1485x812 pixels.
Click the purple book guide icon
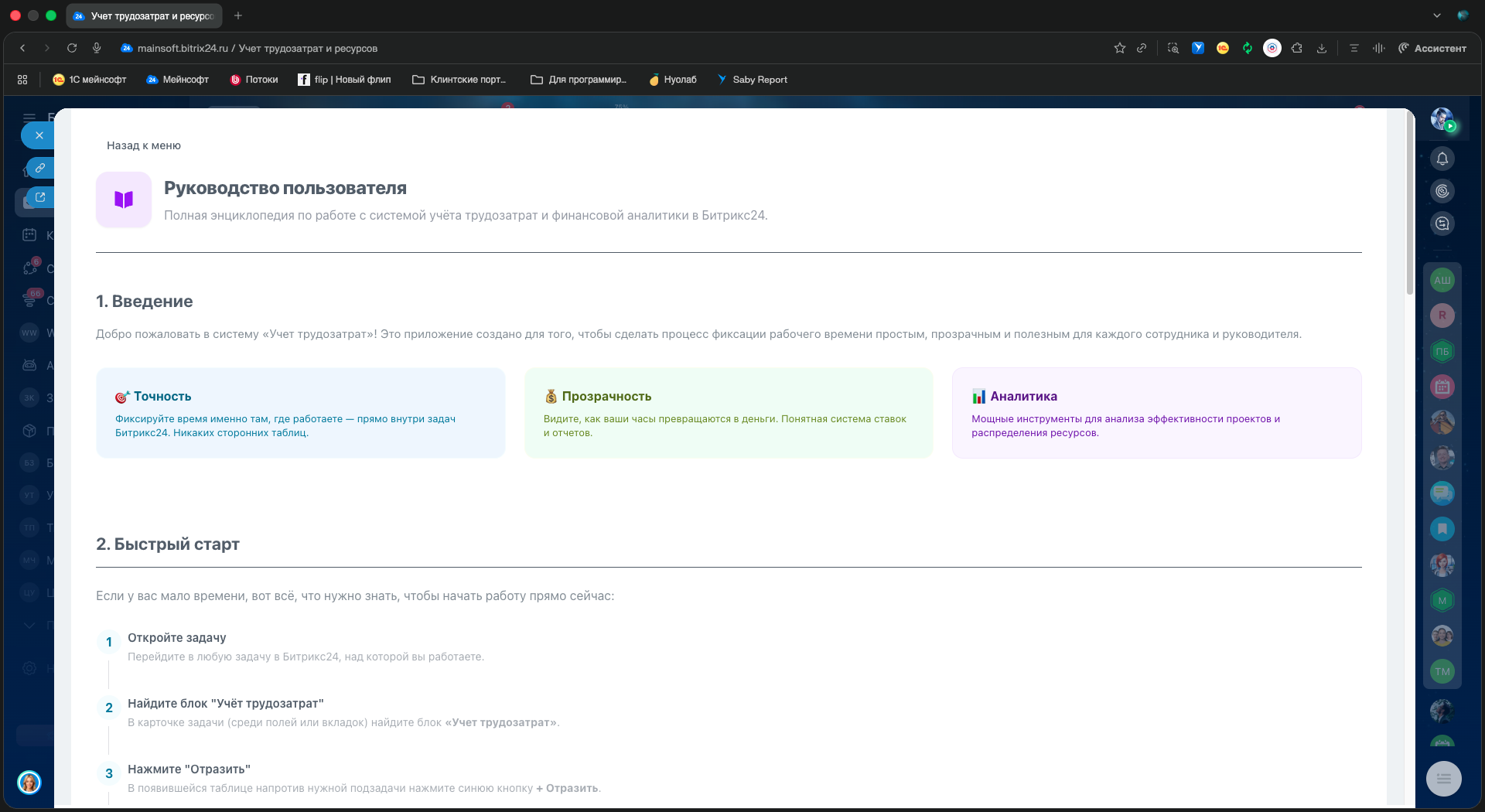124,200
